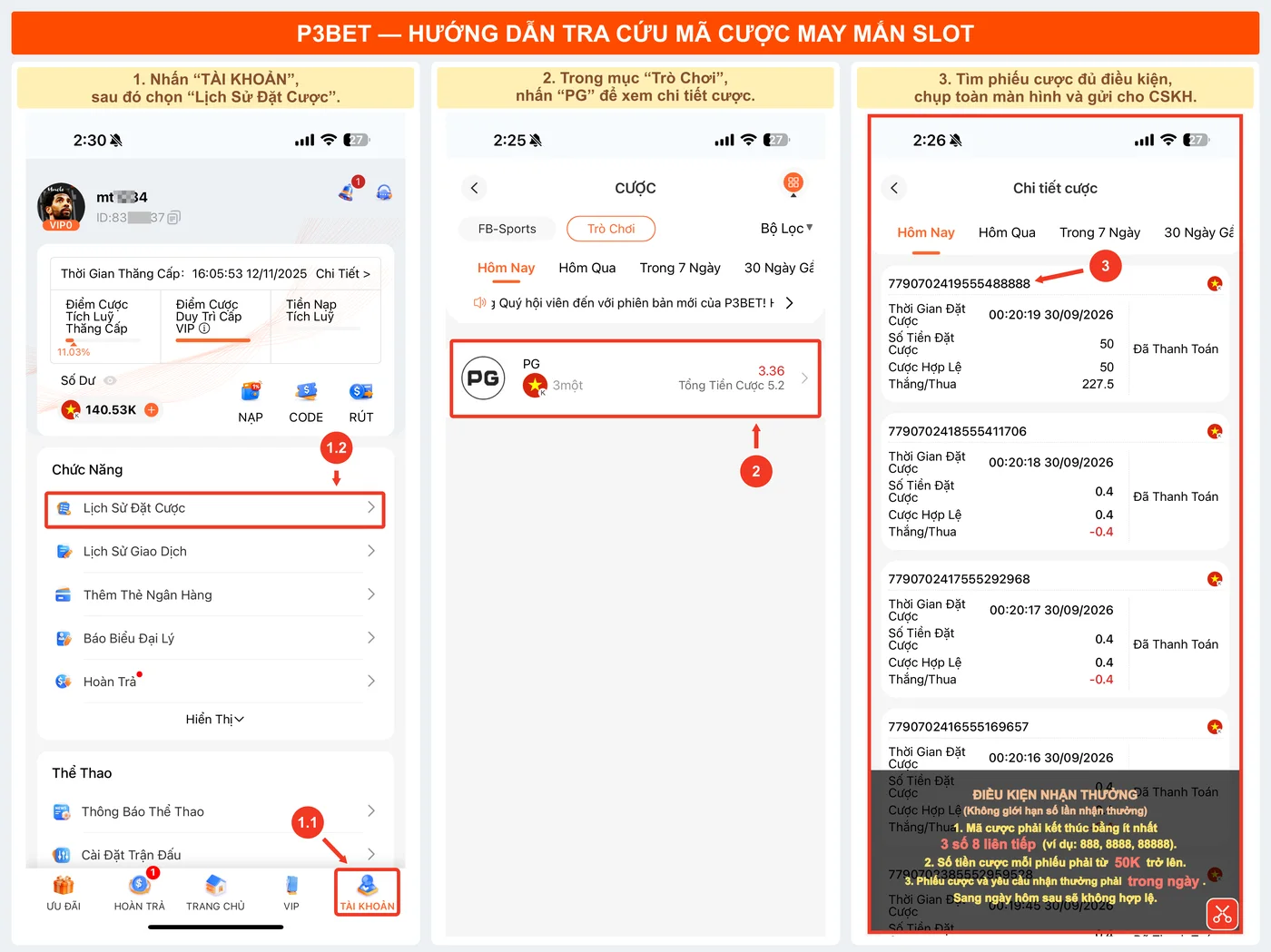1271x952 pixels.
Task: Click the chevron on Thông Báo Thể Thao
Action: 370,811
